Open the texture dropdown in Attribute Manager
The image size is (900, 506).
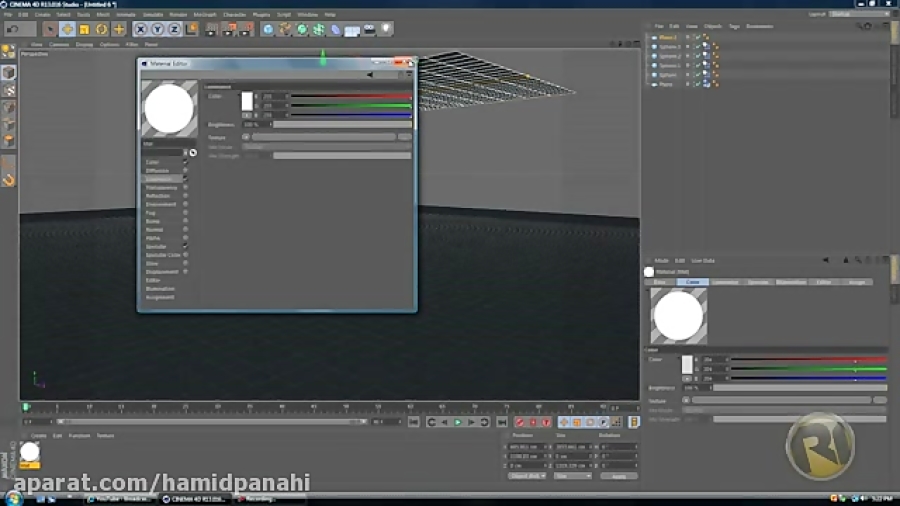click(x=686, y=400)
